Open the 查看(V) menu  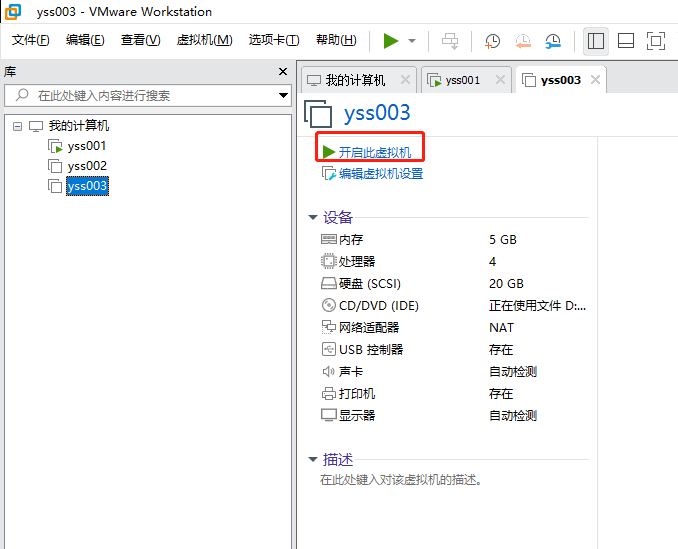[x=141, y=40]
